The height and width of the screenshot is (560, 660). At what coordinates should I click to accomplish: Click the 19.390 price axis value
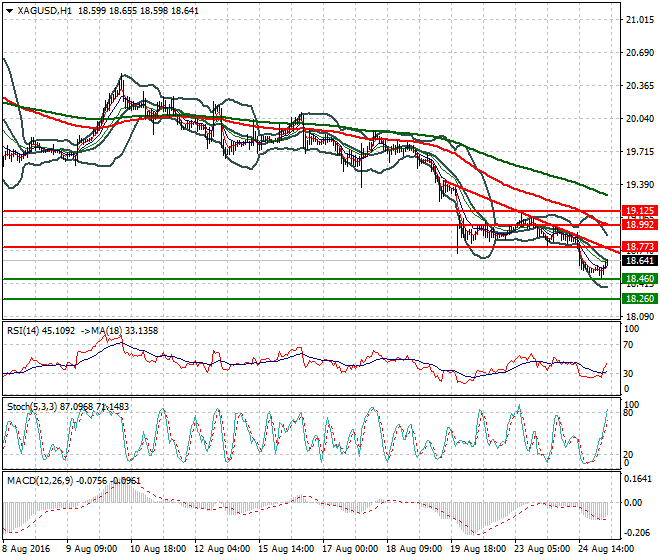640,184
